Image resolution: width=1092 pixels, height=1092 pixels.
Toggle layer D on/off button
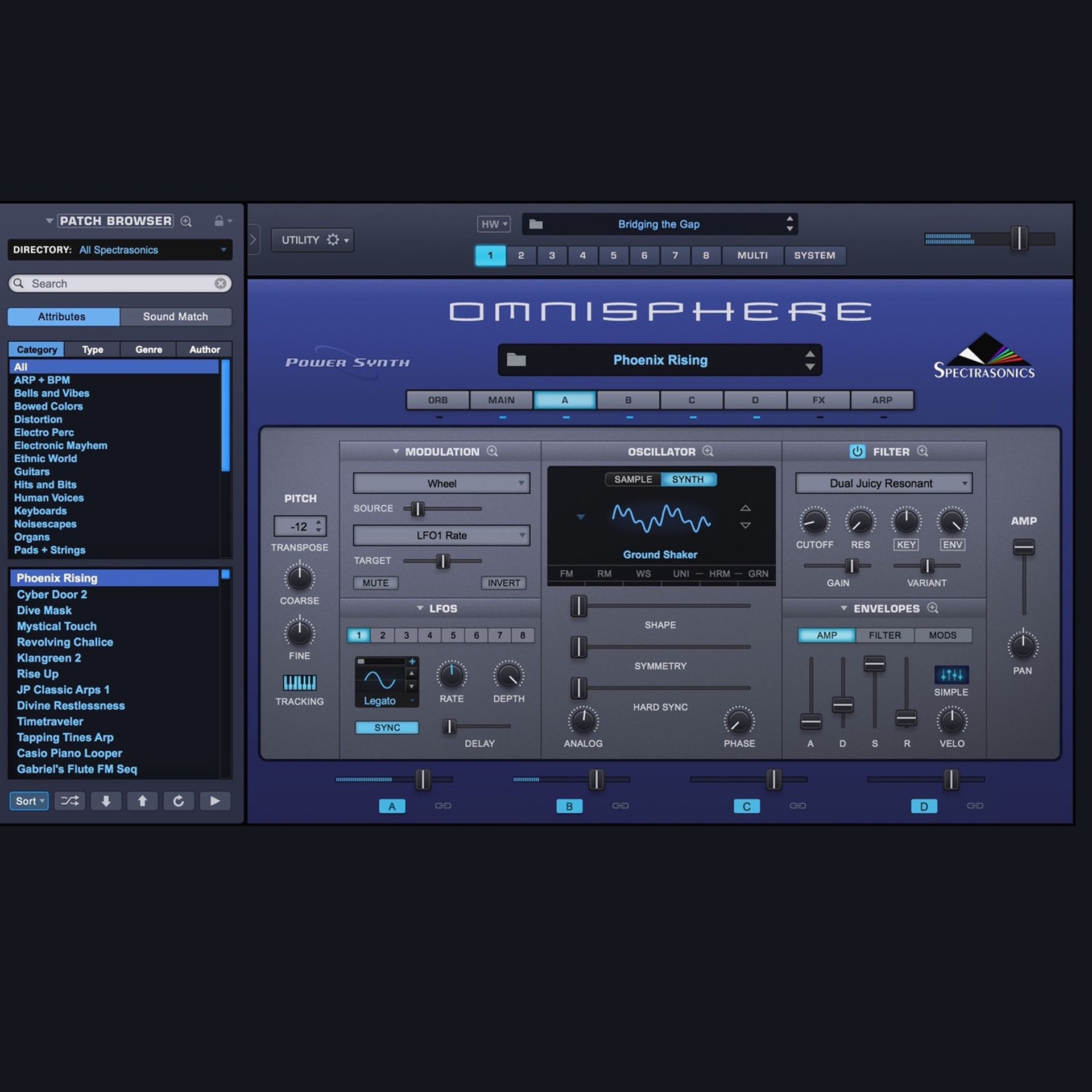click(x=924, y=806)
